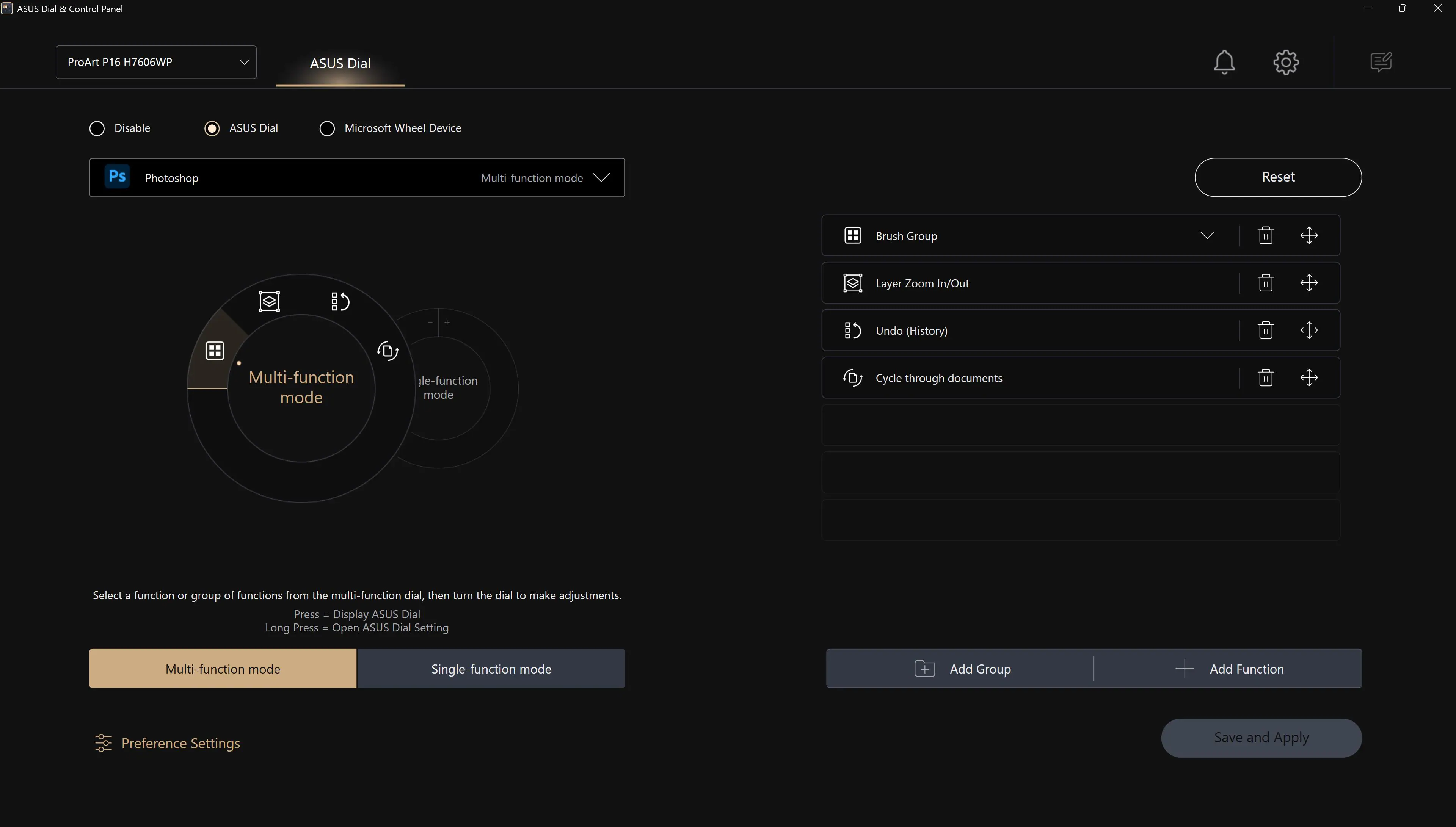The image size is (1456, 827).
Task: Click the Cycle documents icon on the dial
Action: pos(388,351)
